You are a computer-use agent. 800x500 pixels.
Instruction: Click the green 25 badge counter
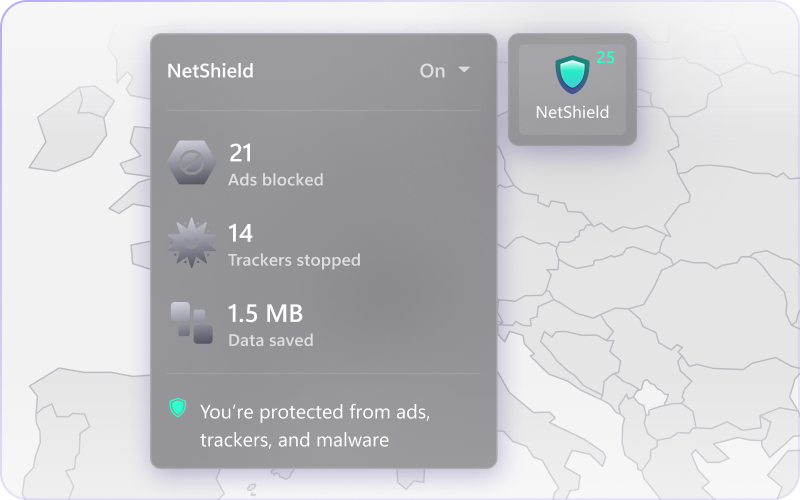(605, 58)
